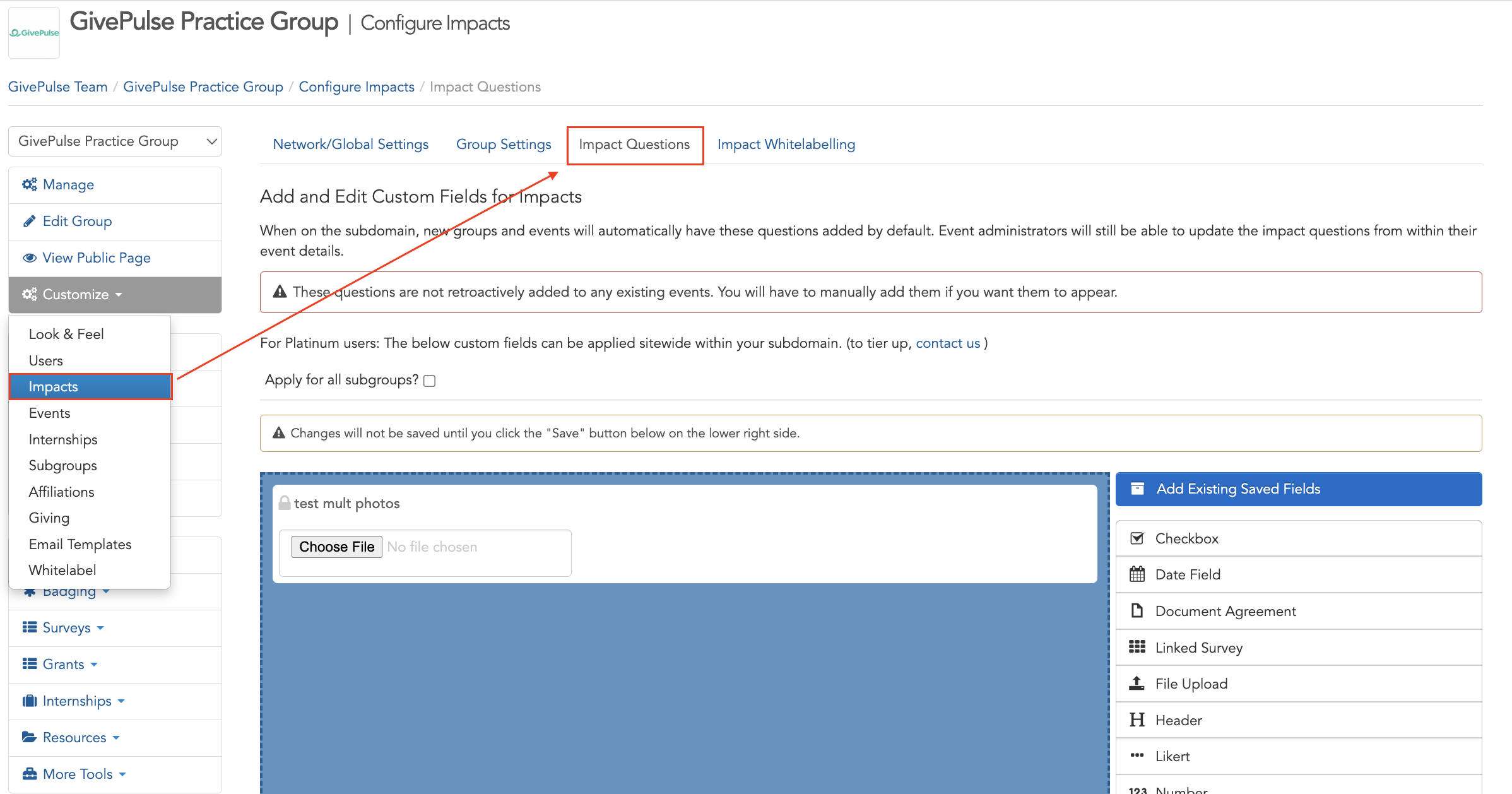Click the Grants list icon
The width and height of the screenshot is (1512, 794).
30,664
